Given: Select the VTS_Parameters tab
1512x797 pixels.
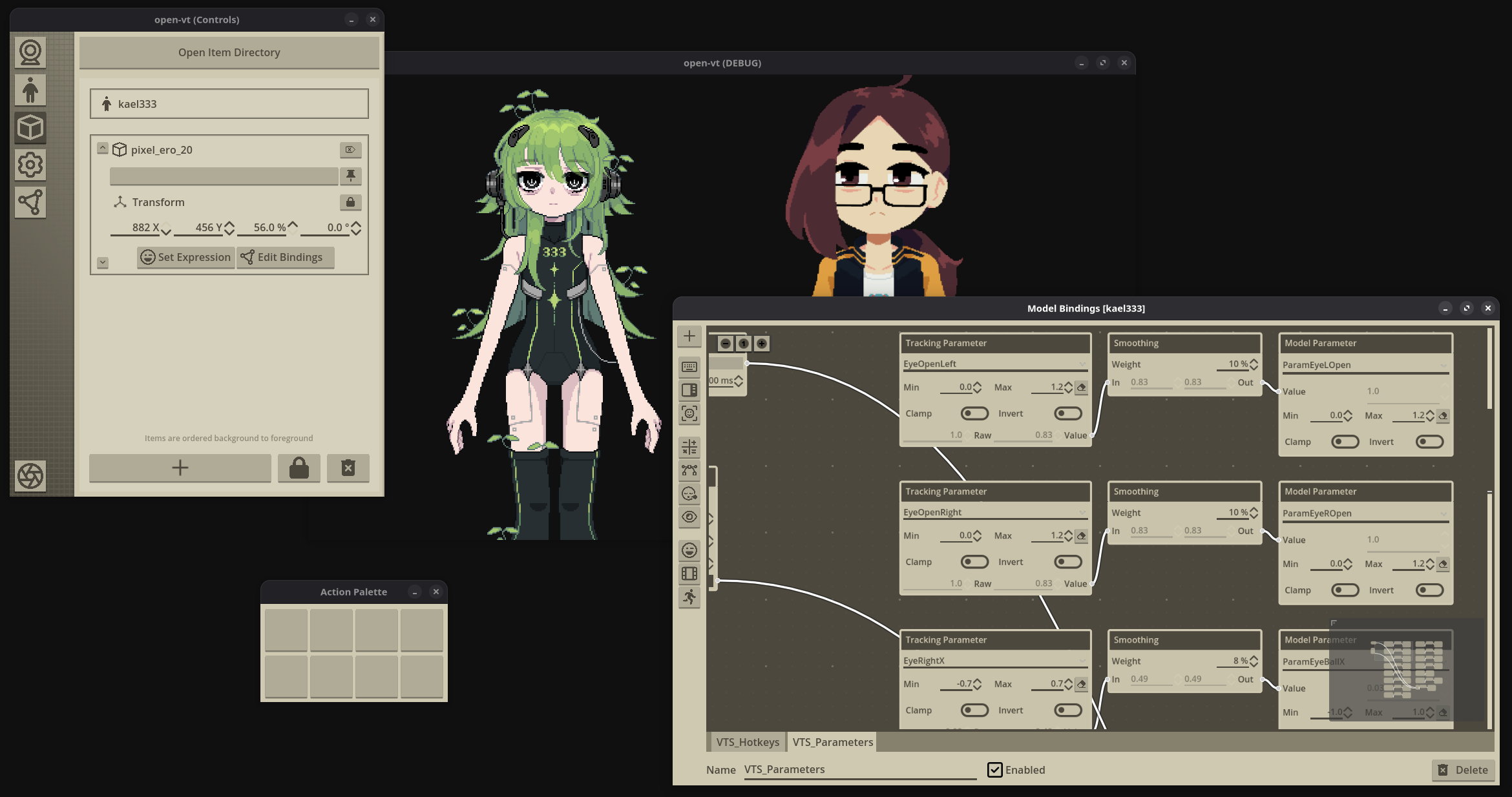Looking at the screenshot, I should (832, 742).
